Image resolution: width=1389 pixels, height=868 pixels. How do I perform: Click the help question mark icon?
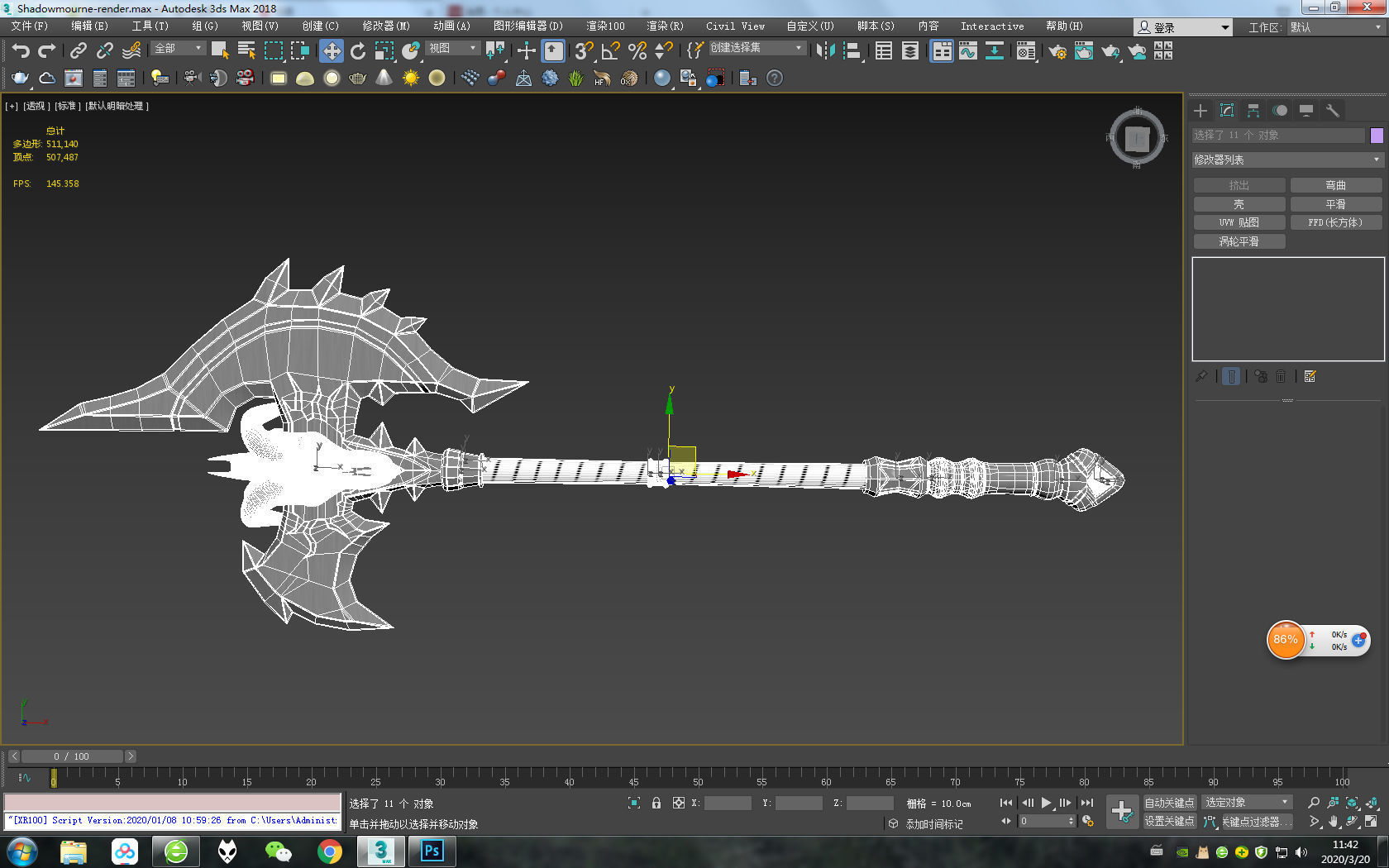pyautogui.click(x=775, y=78)
